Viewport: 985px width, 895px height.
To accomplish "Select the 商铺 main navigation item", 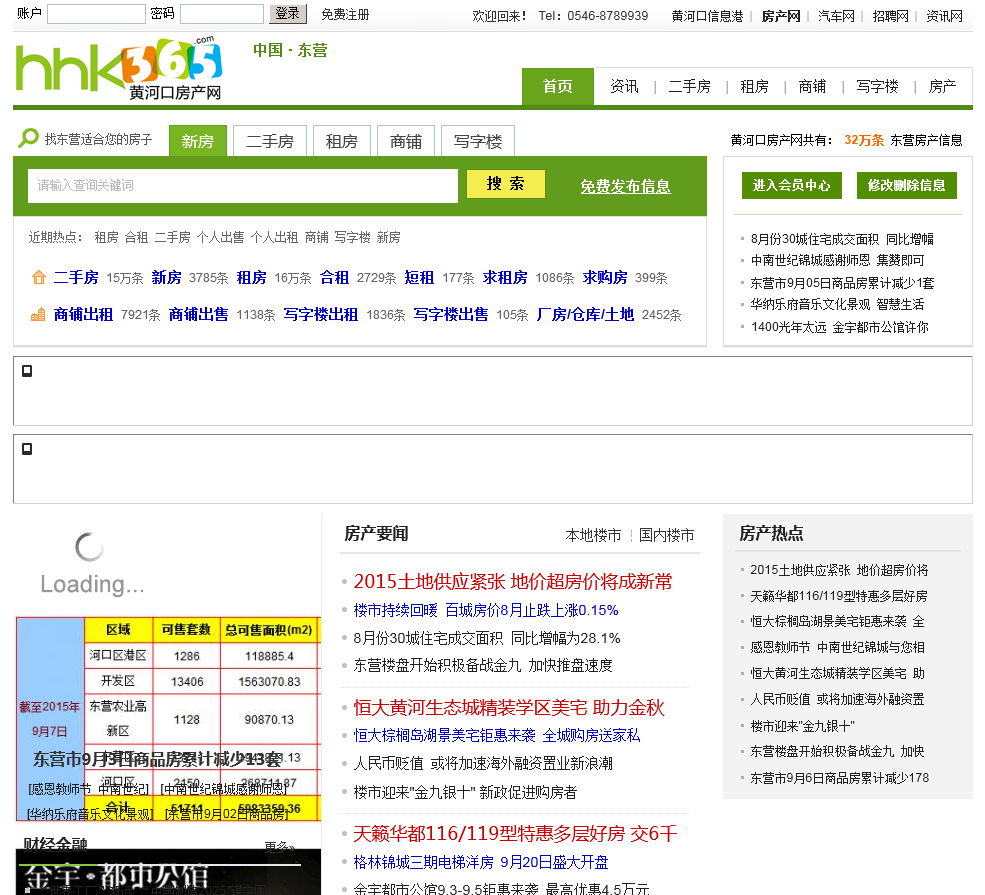I will tap(812, 86).
